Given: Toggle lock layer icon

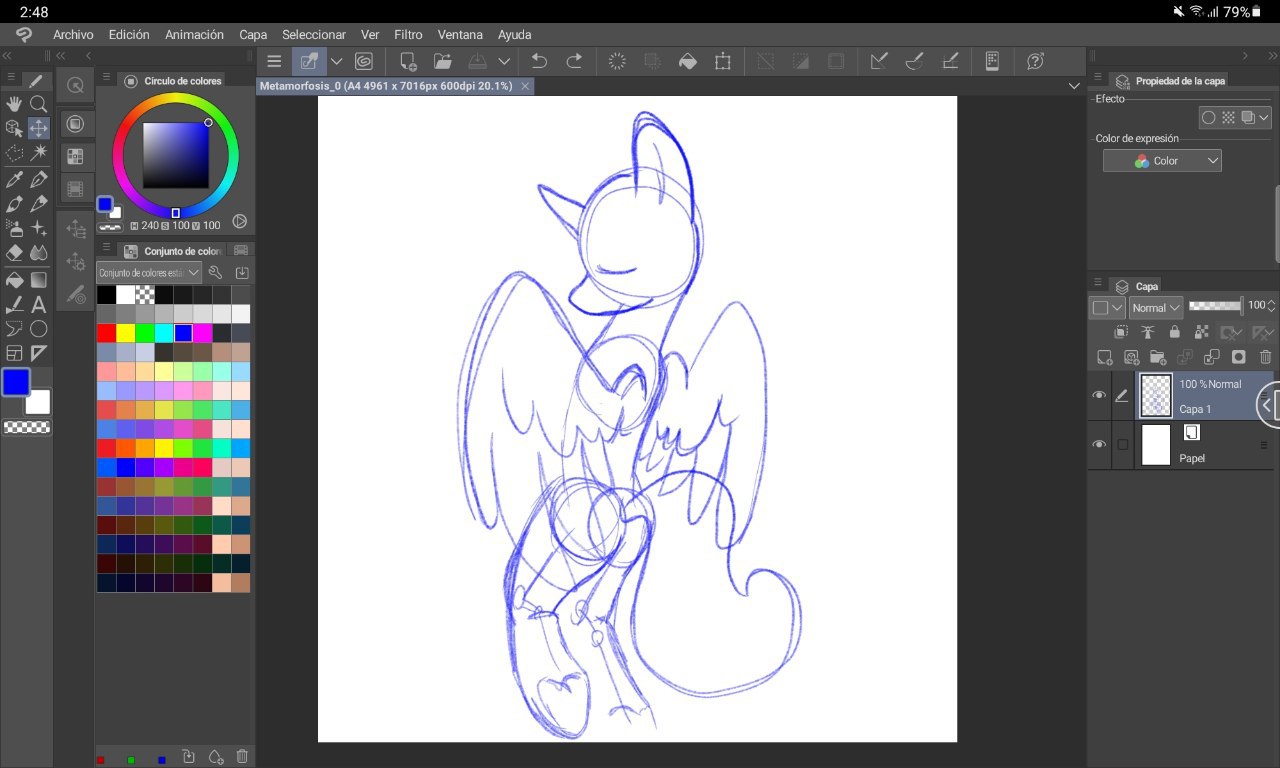Looking at the screenshot, I should coord(1175,332).
